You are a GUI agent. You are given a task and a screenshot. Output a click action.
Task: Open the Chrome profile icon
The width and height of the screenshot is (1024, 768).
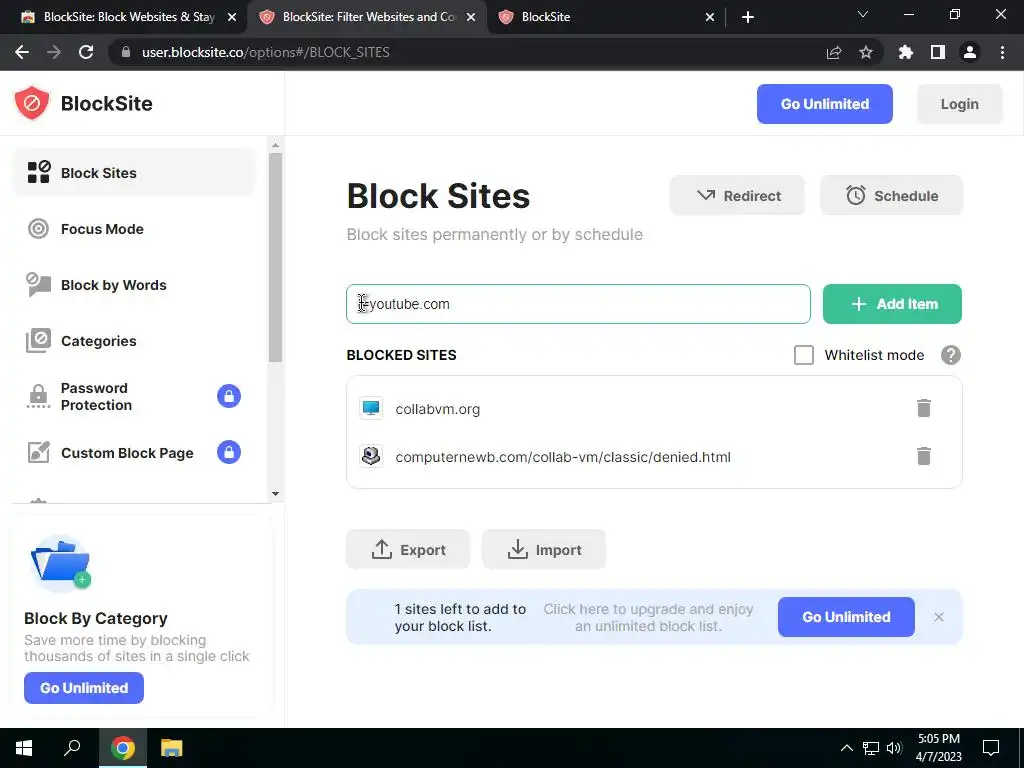click(x=970, y=52)
